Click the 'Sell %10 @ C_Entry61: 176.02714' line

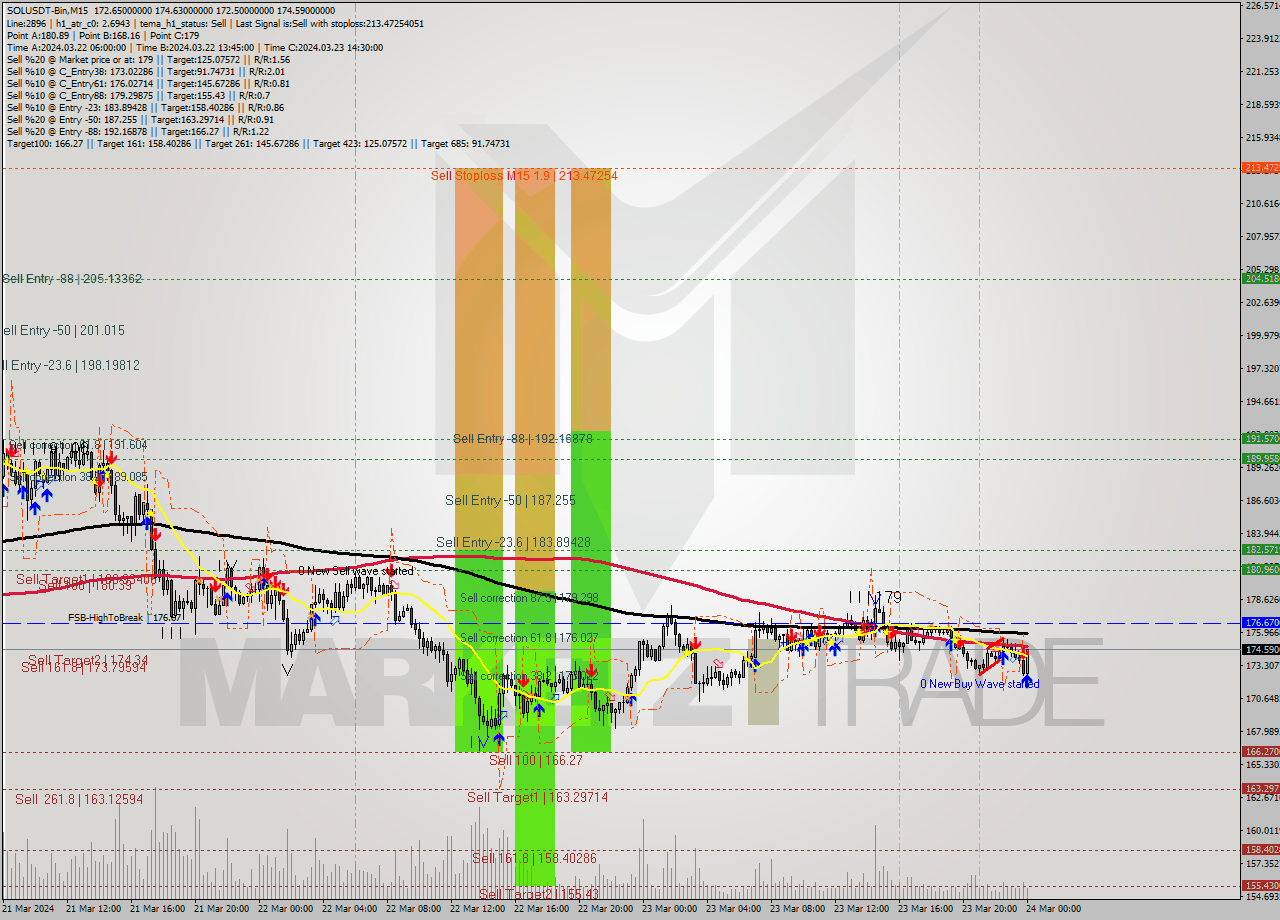coord(148,83)
